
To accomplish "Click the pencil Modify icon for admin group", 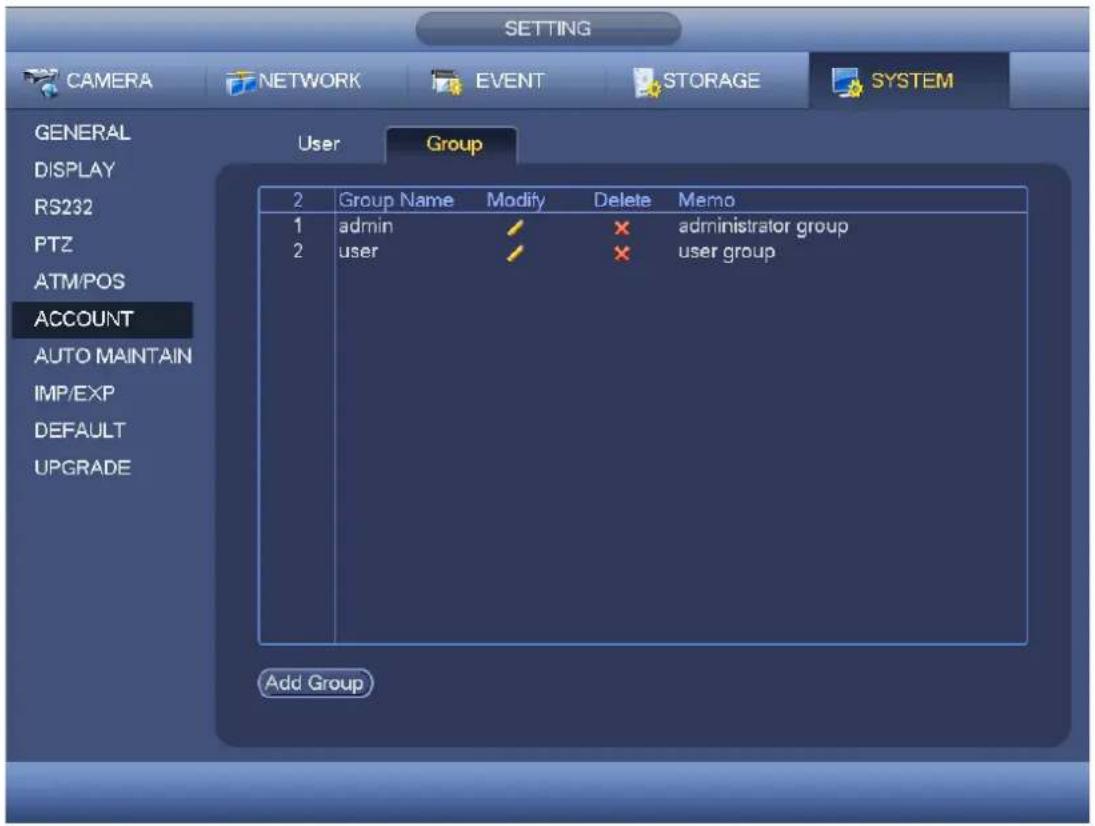I will pyautogui.click(x=515, y=228).
